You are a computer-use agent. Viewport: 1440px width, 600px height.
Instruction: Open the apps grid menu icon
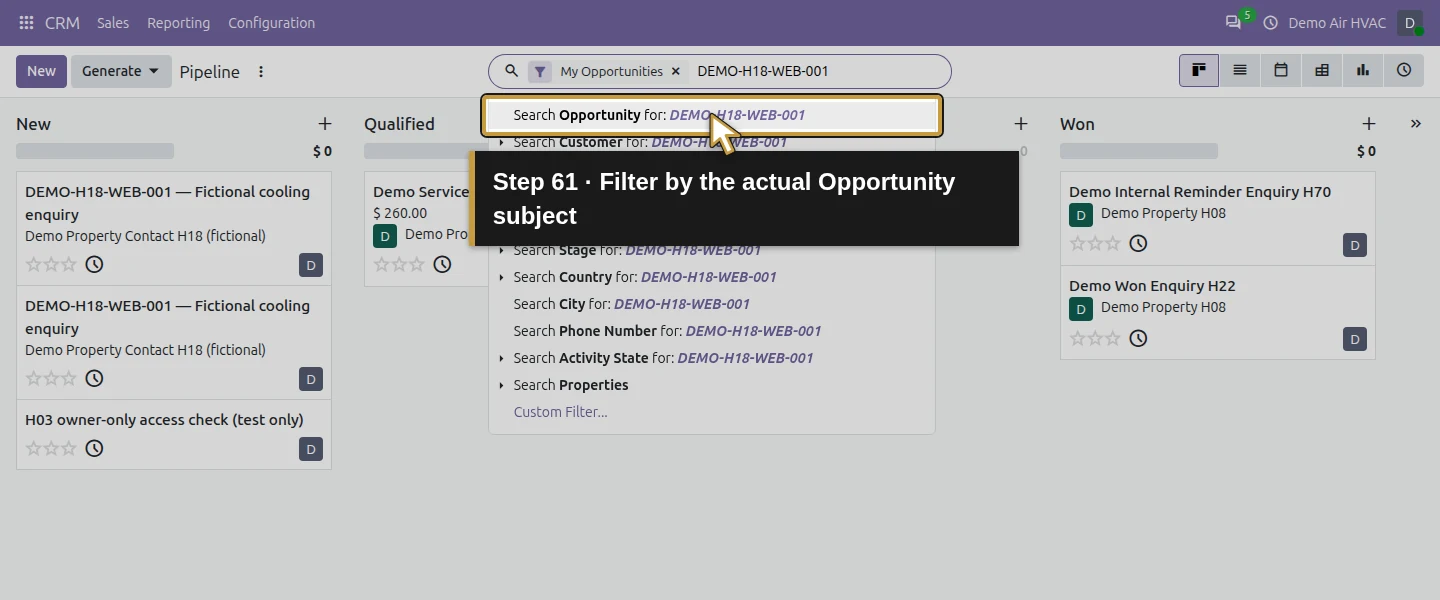pyautogui.click(x=26, y=22)
